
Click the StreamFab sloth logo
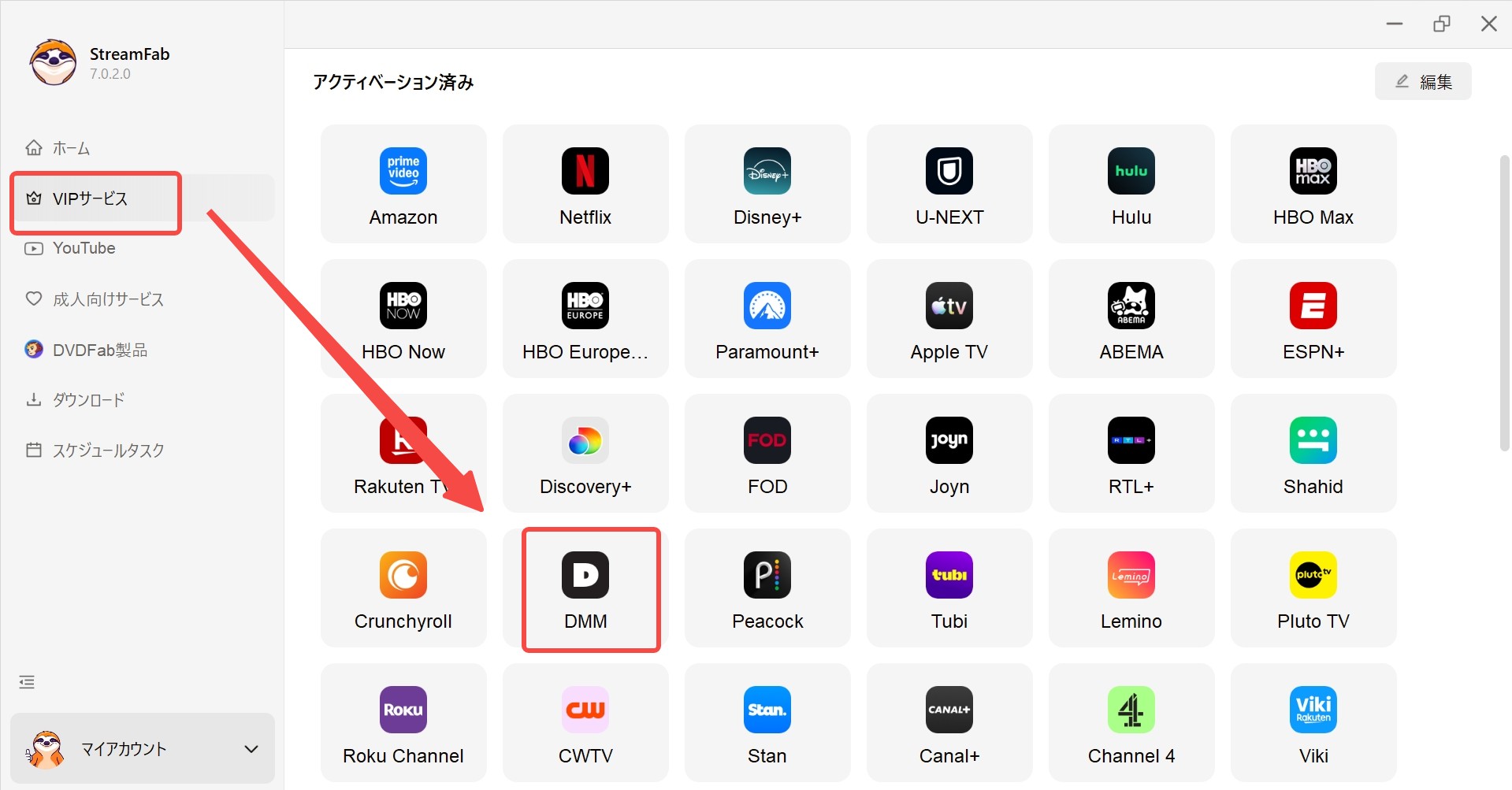pos(53,63)
